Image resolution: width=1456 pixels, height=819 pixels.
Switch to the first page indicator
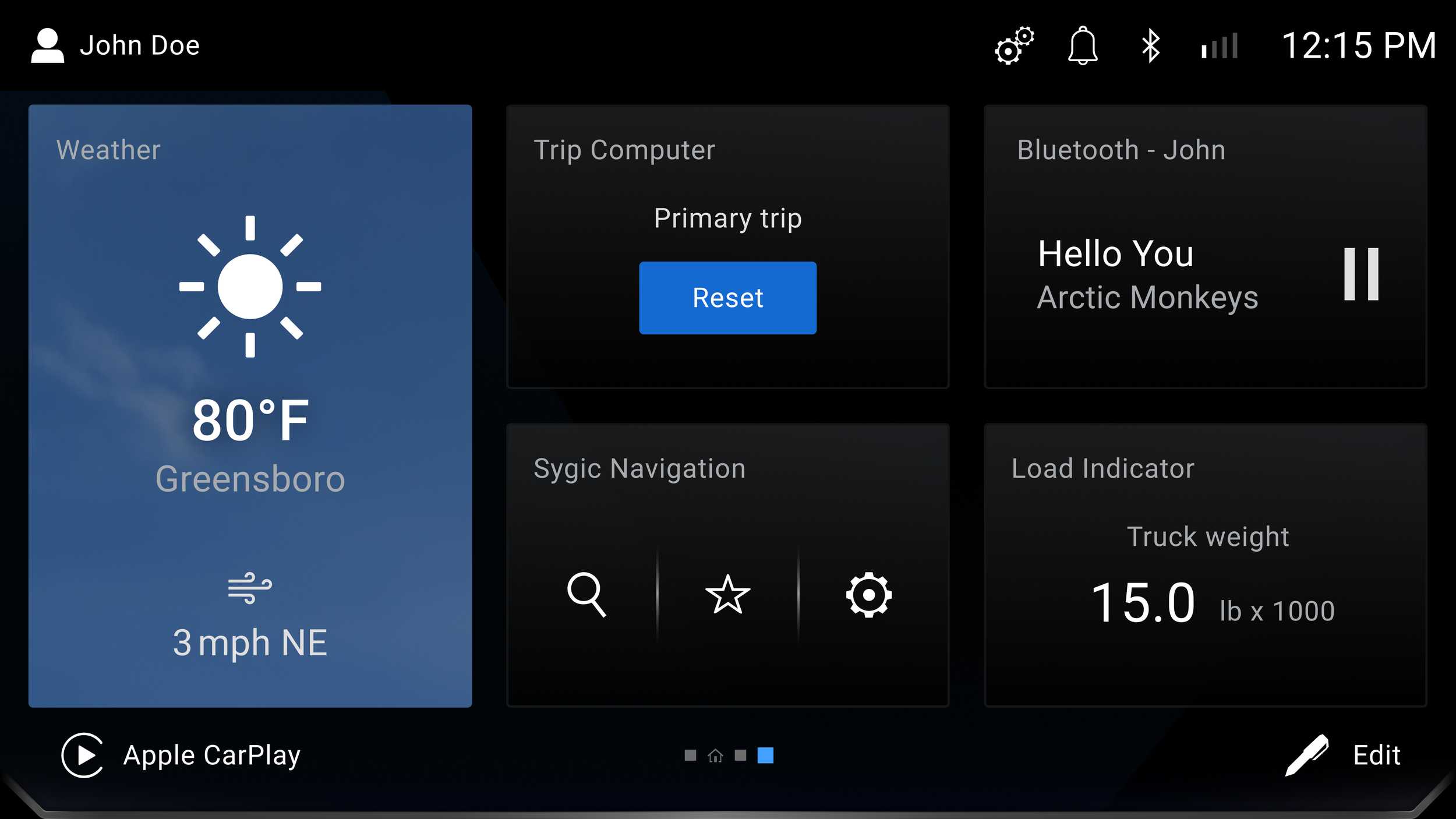point(690,756)
